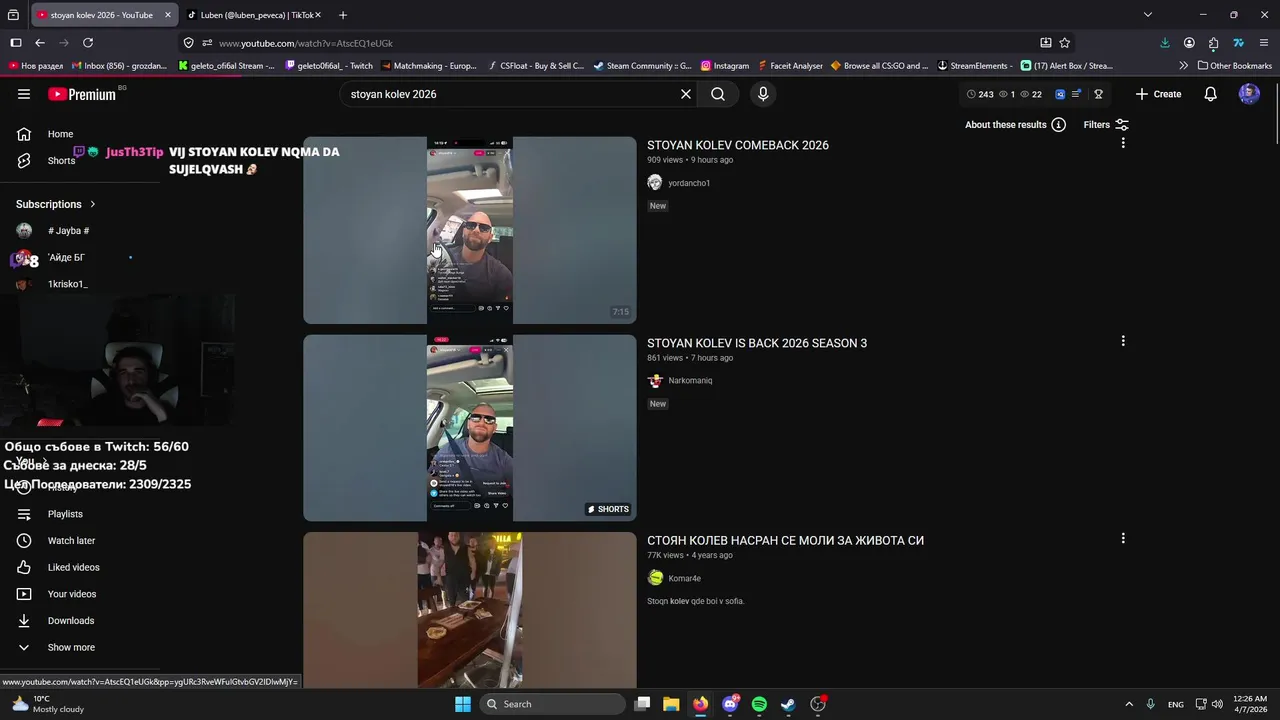This screenshot has height=720, width=1280.
Task: Expand the Subscriptions section chevron
Action: (93, 204)
